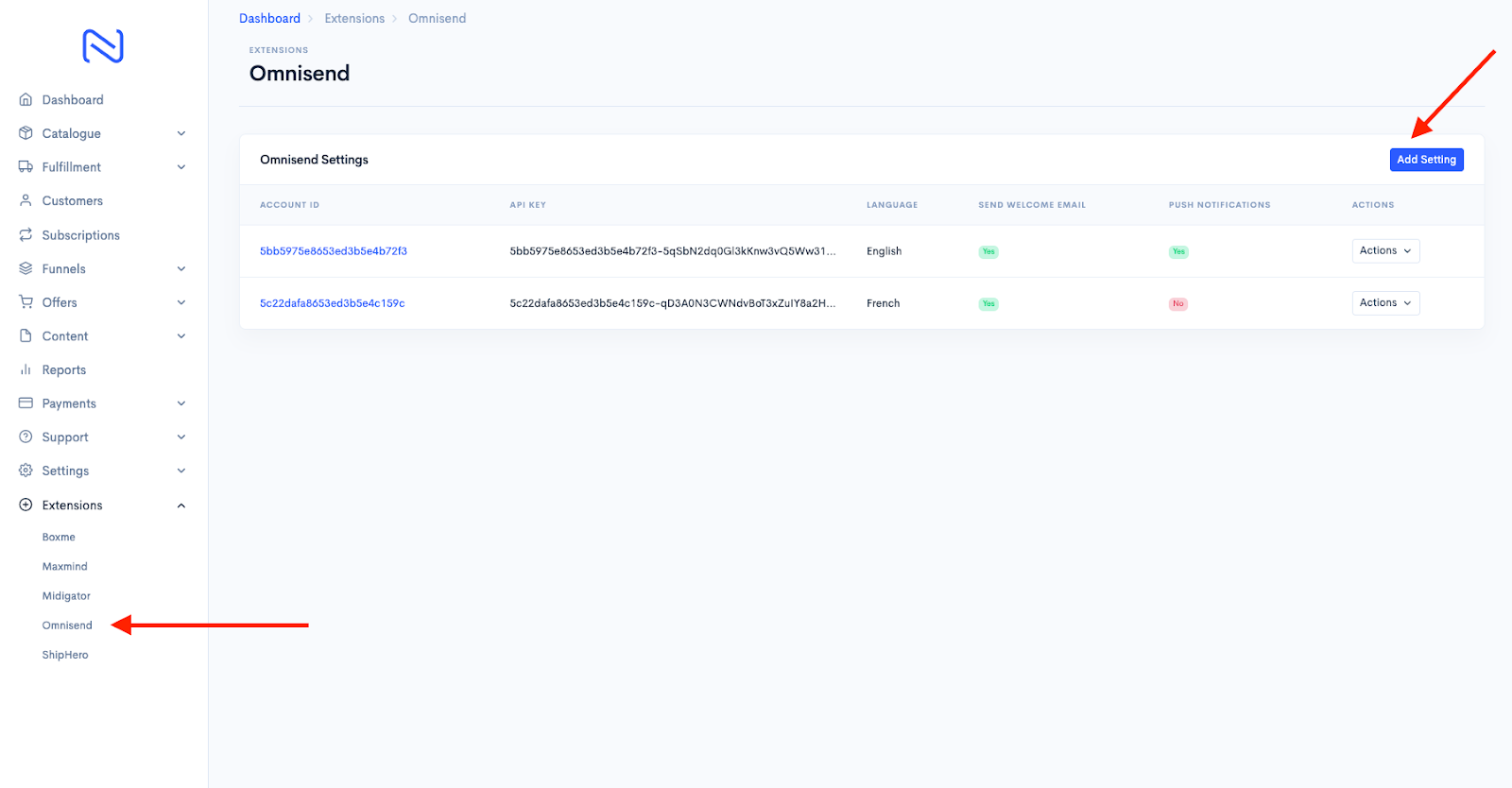This screenshot has height=788, width=1512.
Task: Click the Extensions breadcrumb
Action: 354,18
